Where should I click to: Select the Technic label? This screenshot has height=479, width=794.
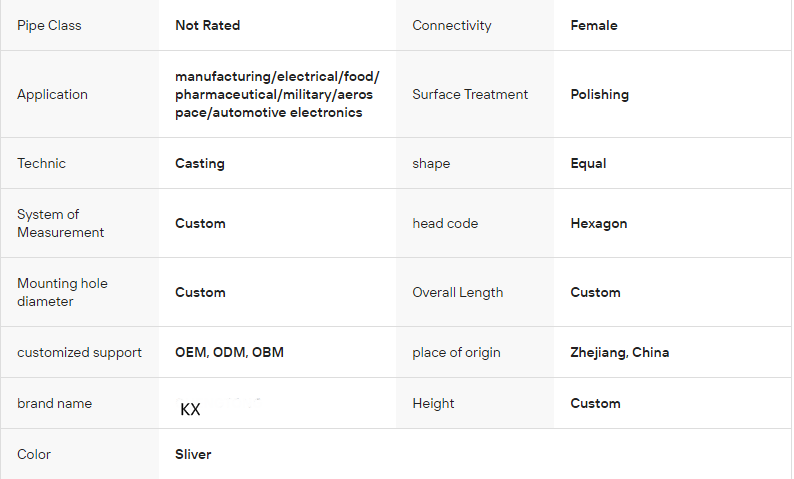click(41, 163)
